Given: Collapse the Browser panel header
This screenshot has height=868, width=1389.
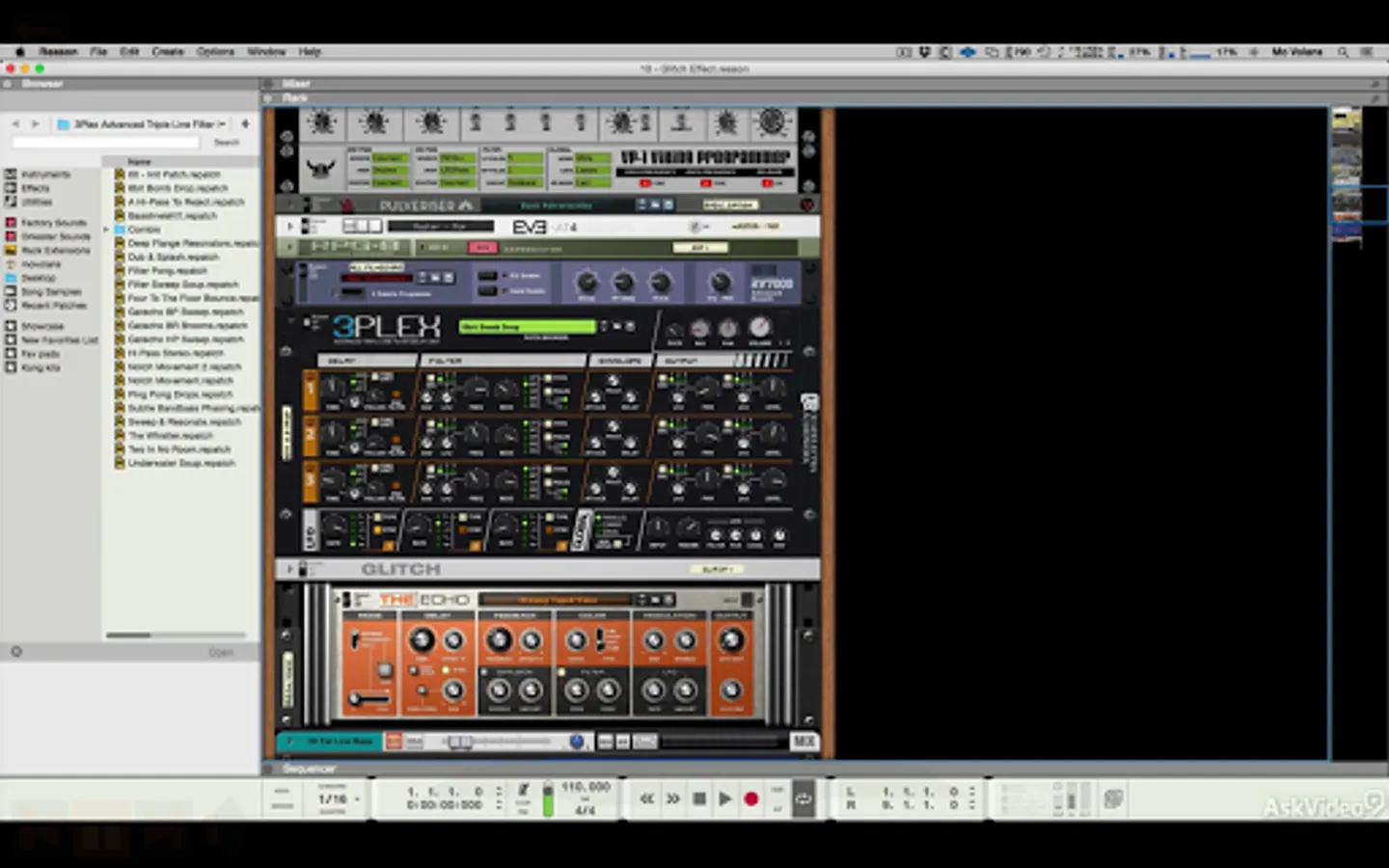Looking at the screenshot, I should (x=7, y=84).
